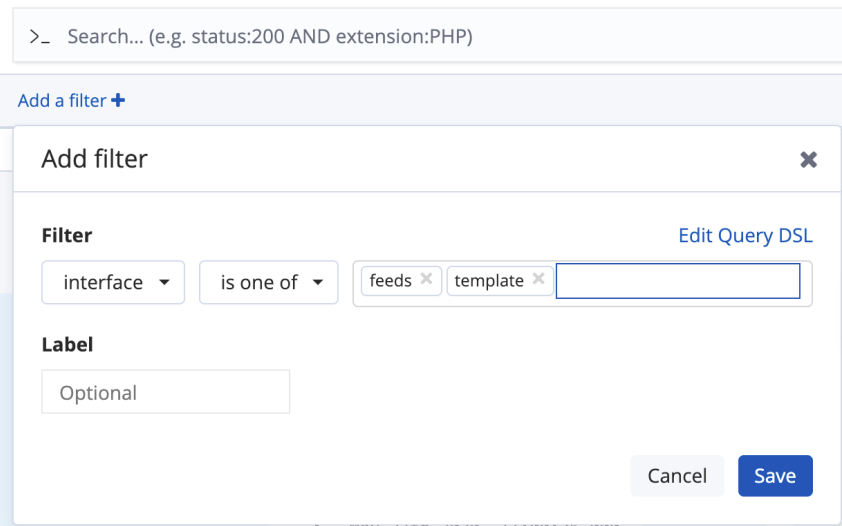Viewport: 842px width, 526px height.
Task: Select the 'feeds' value chip
Action: pyautogui.click(x=390, y=281)
